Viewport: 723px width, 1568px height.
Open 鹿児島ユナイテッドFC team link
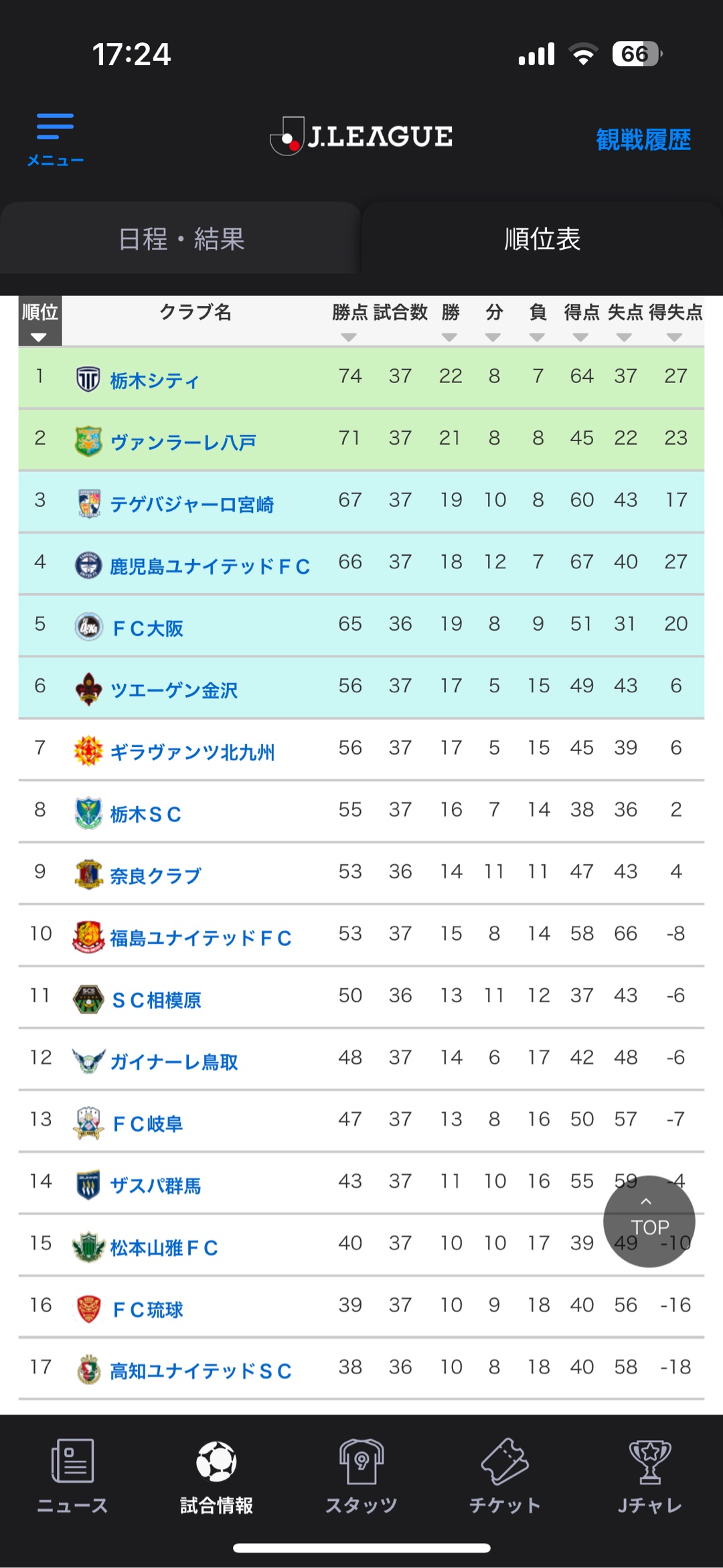coord(210,566)
